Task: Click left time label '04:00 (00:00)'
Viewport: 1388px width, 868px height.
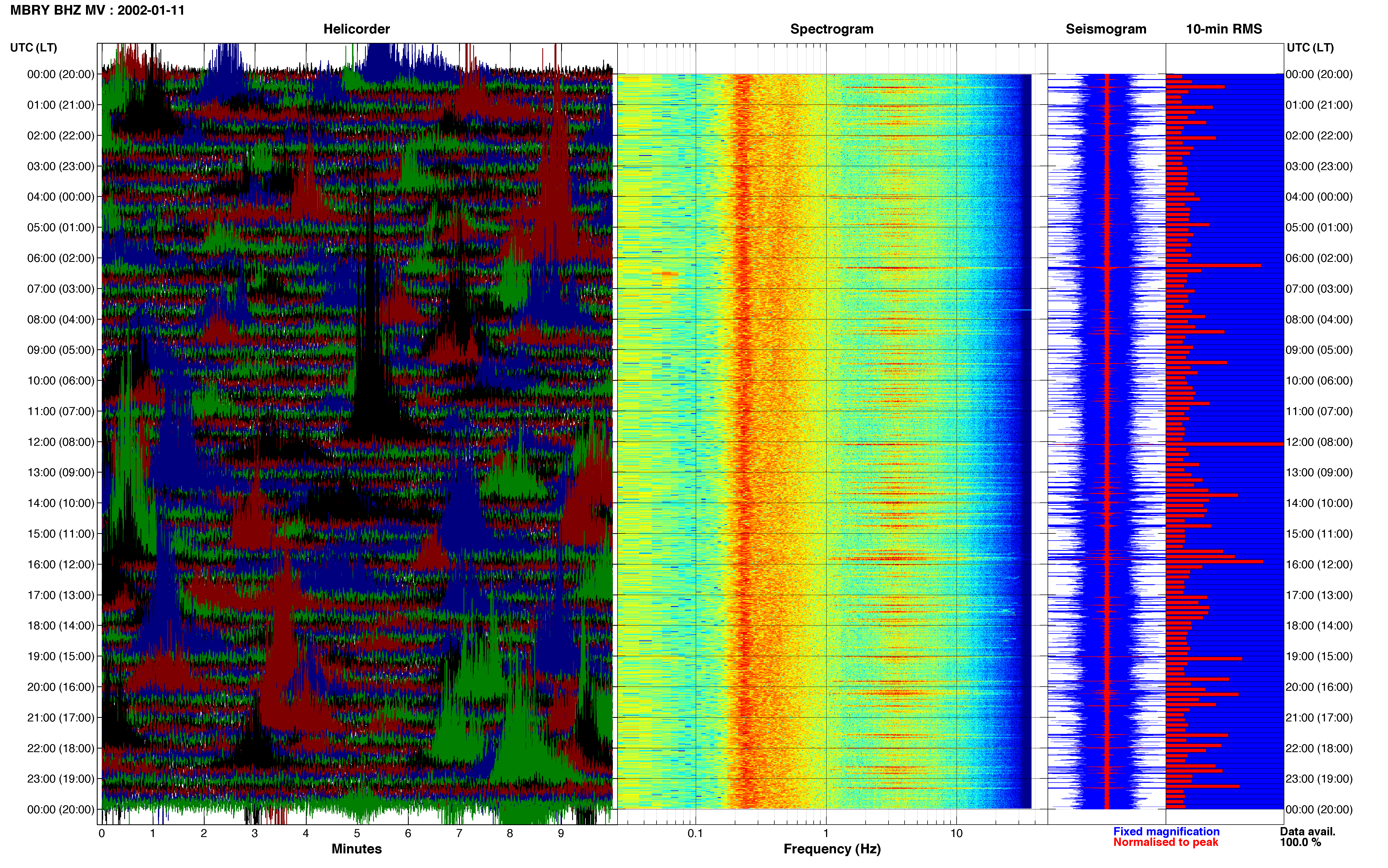Action: 61,197
